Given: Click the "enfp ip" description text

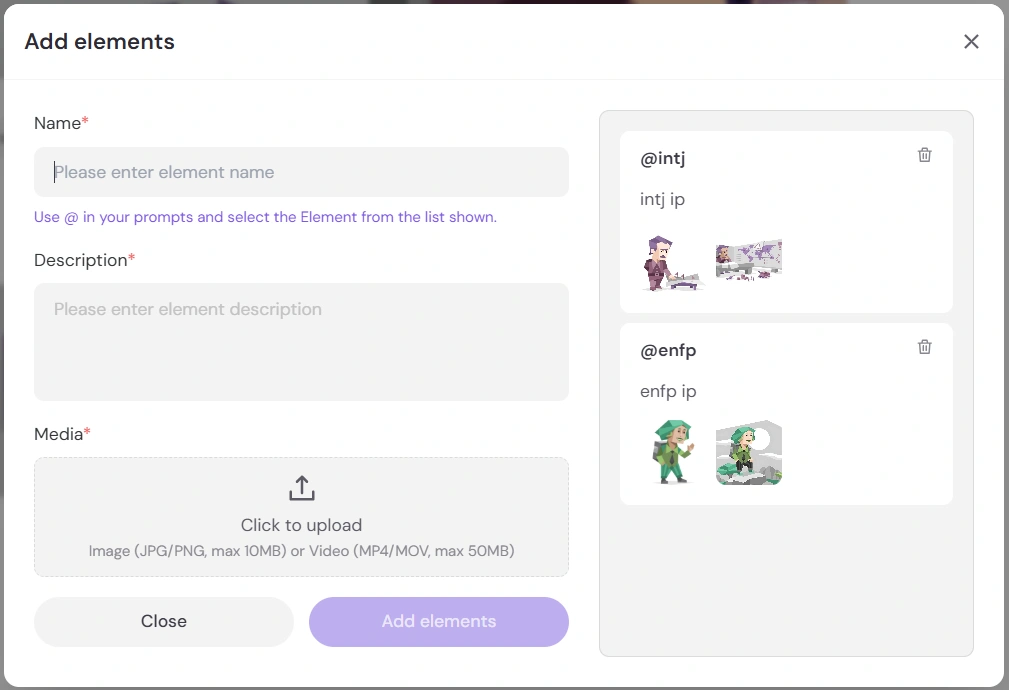Looking at the screenshot, I should (x=668, y=391).
